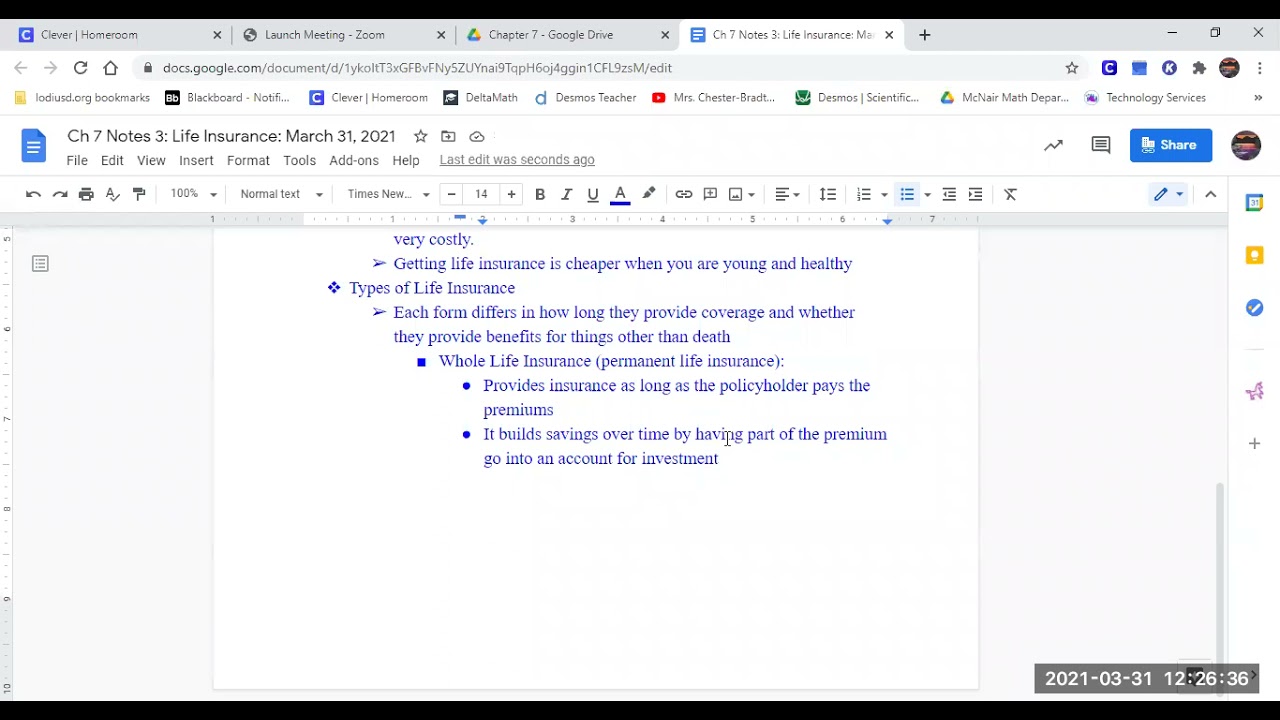1280x720 pixels.
Task: Open the text color picker
Action: tap(620, 194)
